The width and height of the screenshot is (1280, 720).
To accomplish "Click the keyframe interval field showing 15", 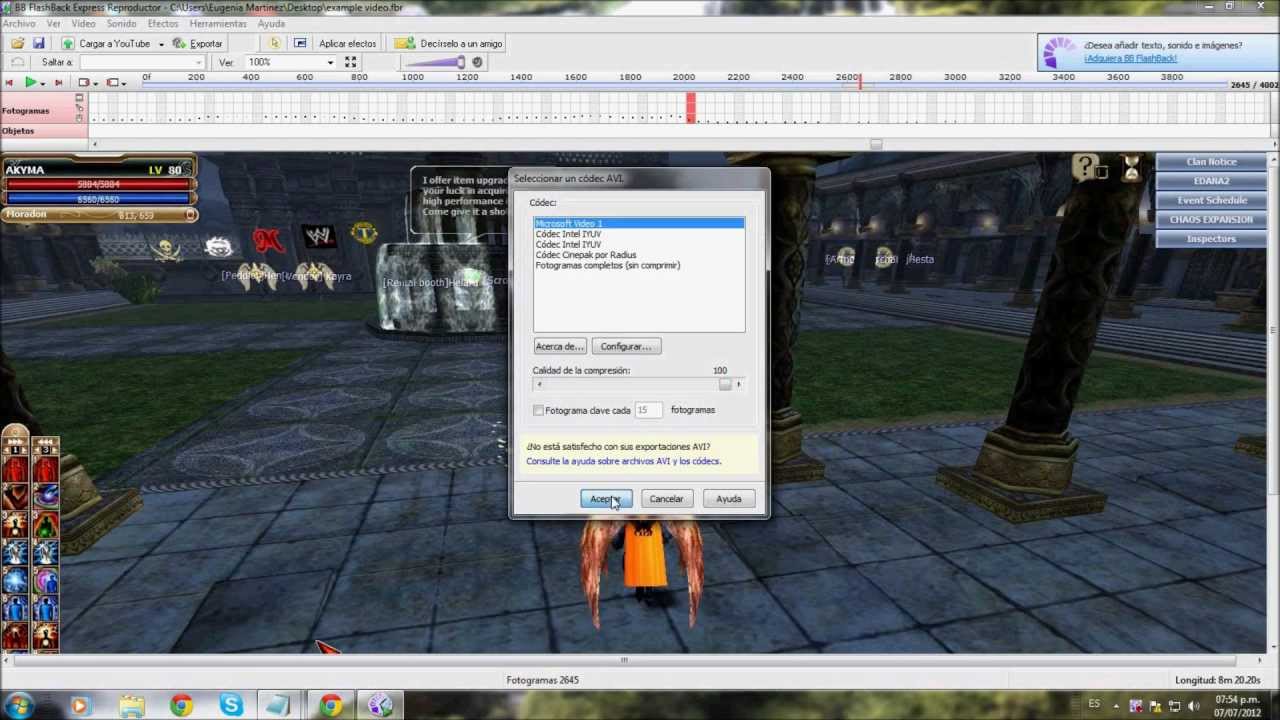I will tap(648, 410).
